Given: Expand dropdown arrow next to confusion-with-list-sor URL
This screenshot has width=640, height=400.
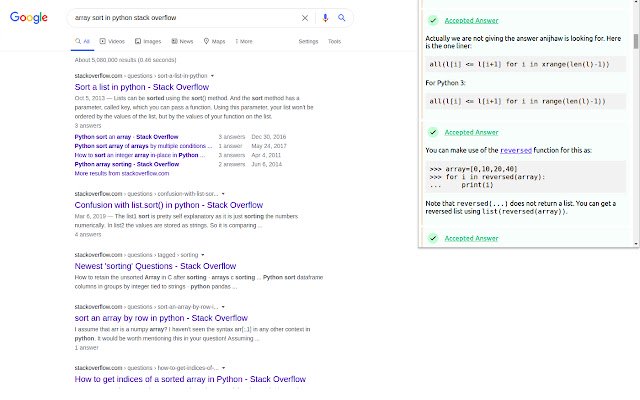Looking at the screenshot, I should tap(223, 194).
